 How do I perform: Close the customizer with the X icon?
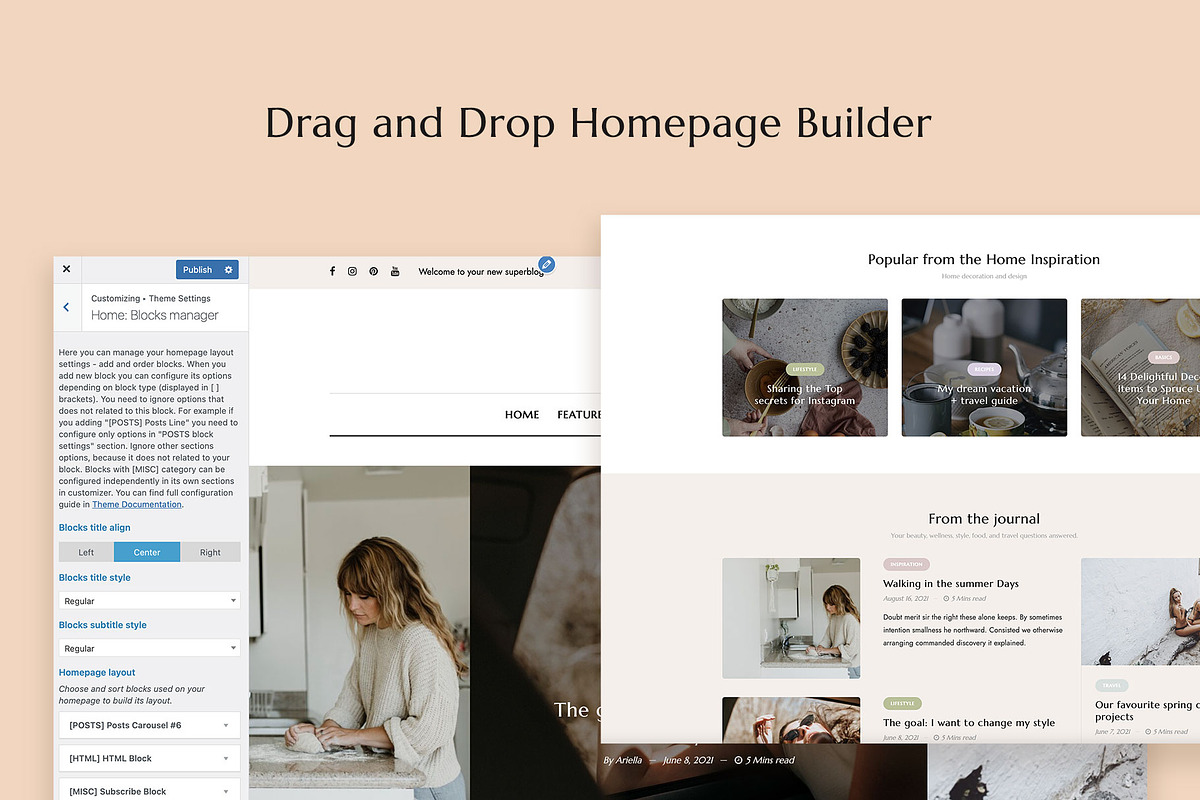(66, 269)
